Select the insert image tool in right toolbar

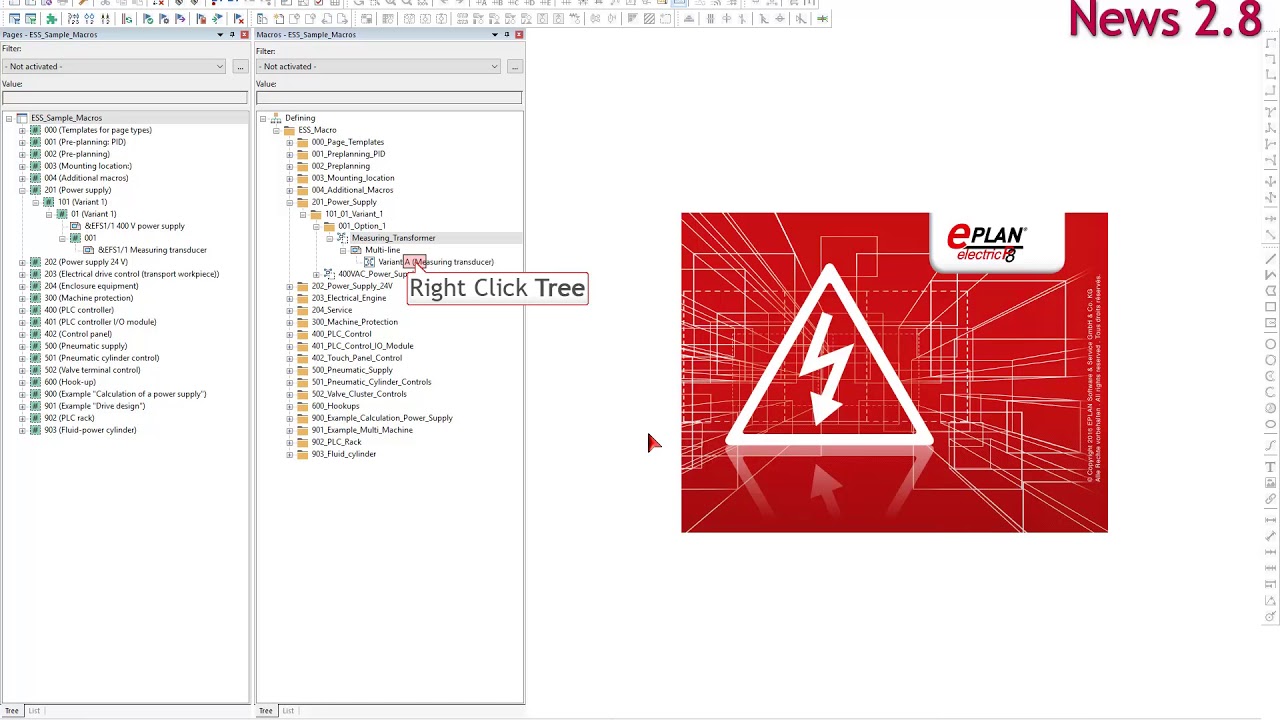1271,483
